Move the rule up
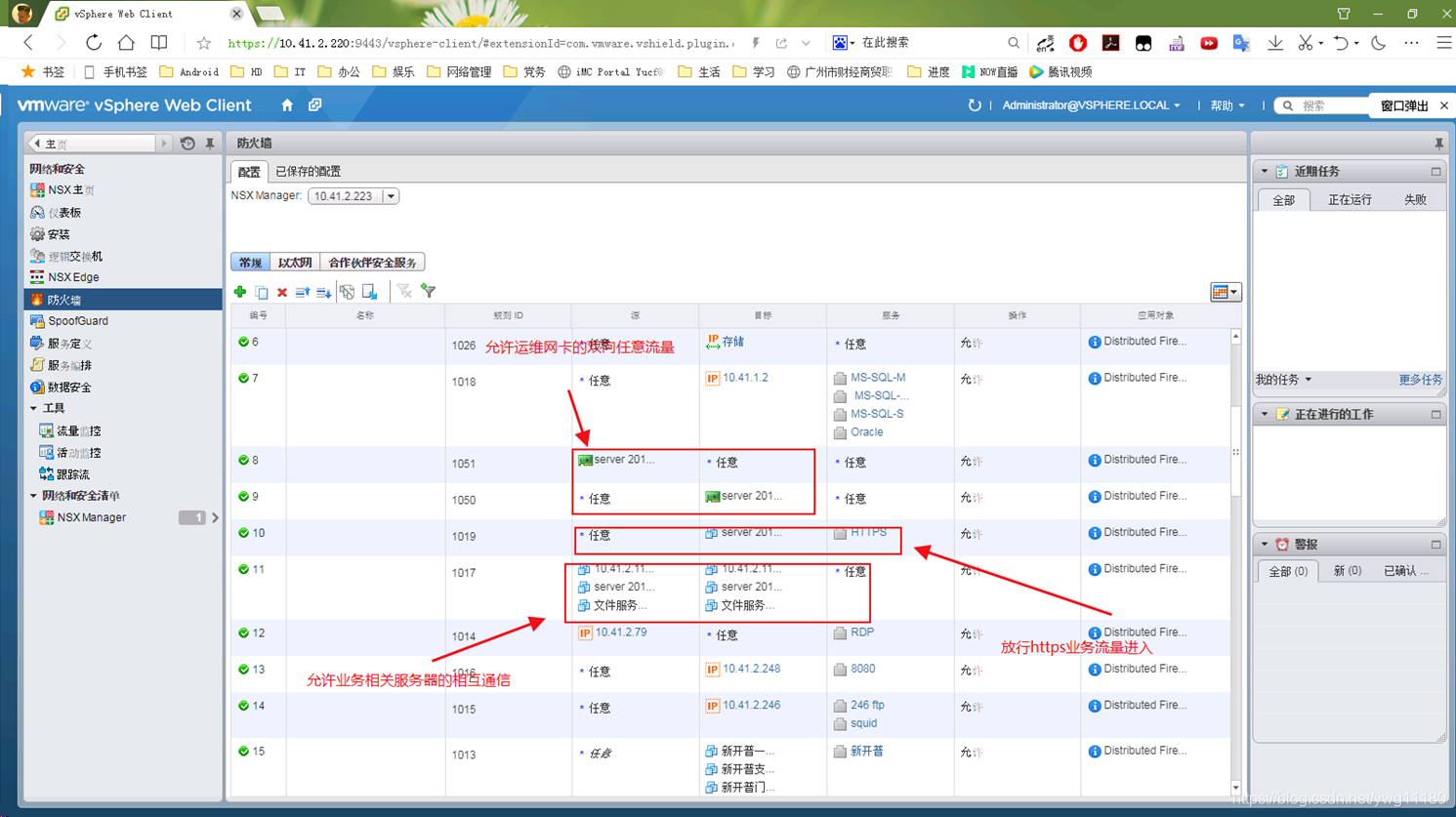The width and height of the screenshot is (1456, 817). tap(303, 292)
